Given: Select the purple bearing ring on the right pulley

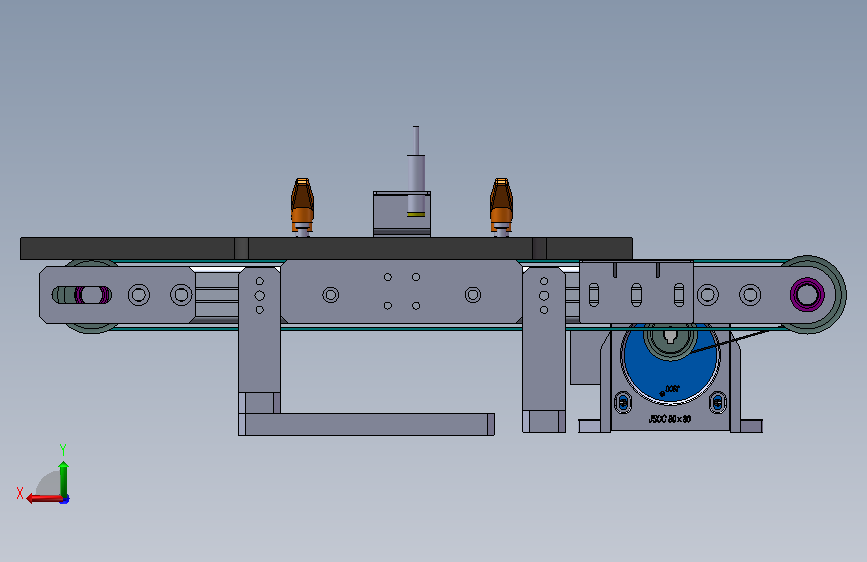Looking at the screenshot, I should pos(807,294).
